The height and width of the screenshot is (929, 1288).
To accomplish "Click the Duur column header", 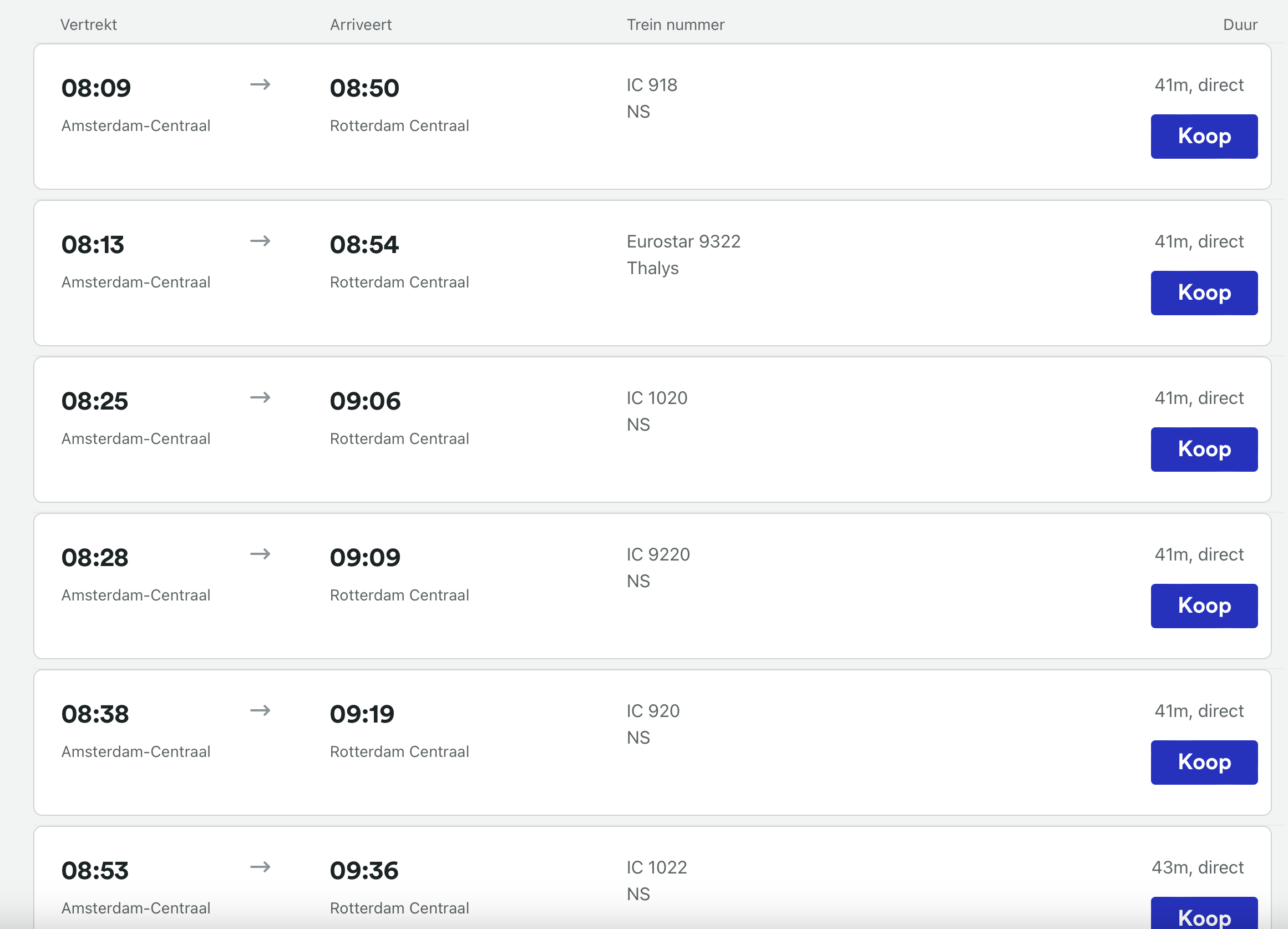I will point(1240,24).
